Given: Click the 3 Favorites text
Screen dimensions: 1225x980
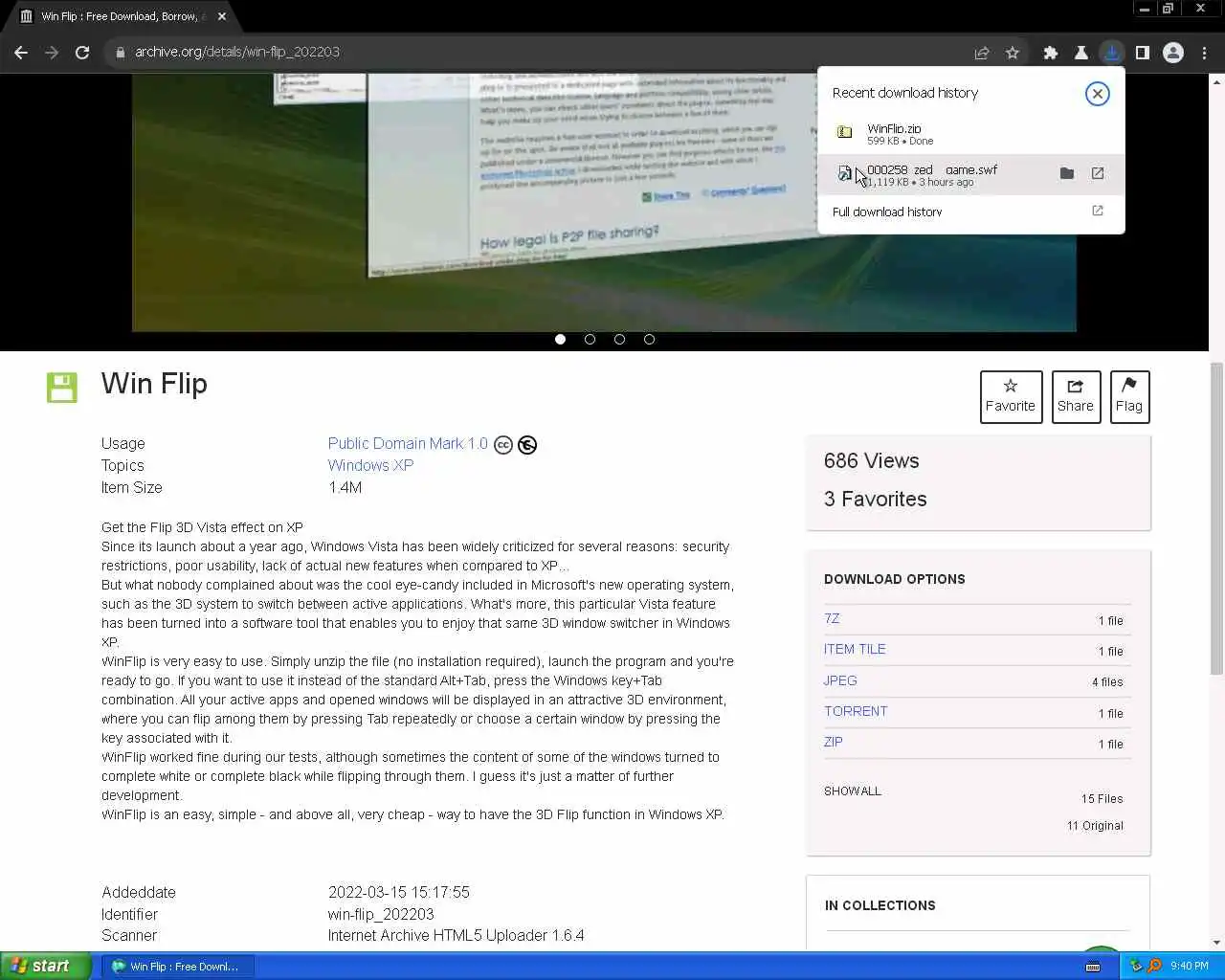Looking at the screenshot, I should pyautogui.click(x=875, y=500).
